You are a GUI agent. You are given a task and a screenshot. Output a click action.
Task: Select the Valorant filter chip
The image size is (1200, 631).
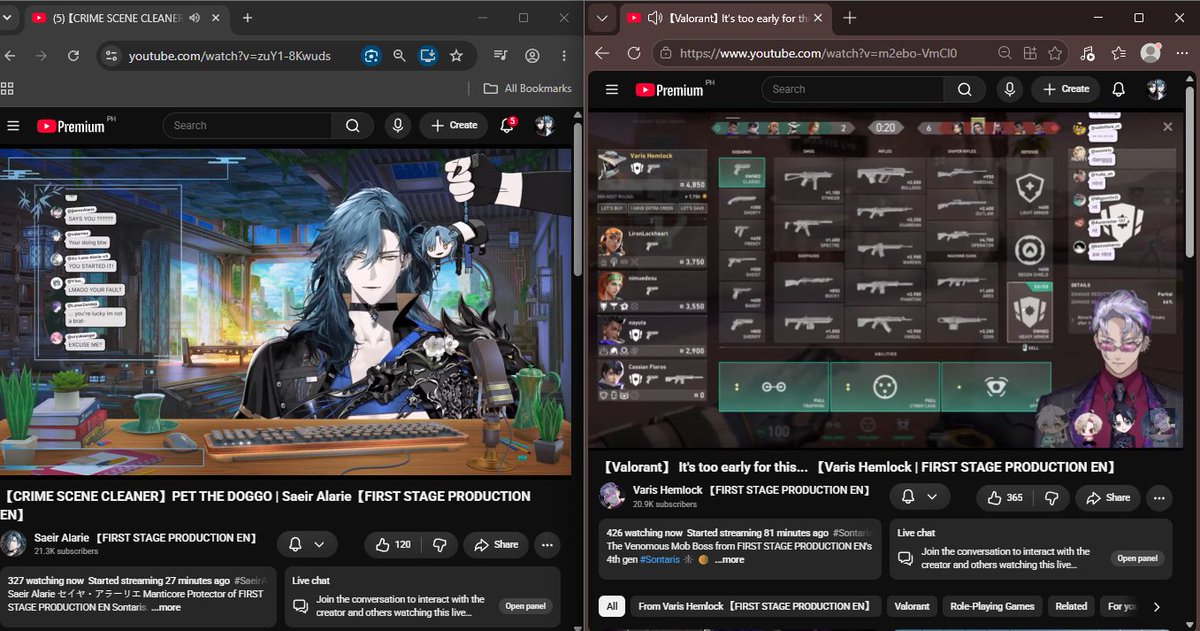(912, 606)
